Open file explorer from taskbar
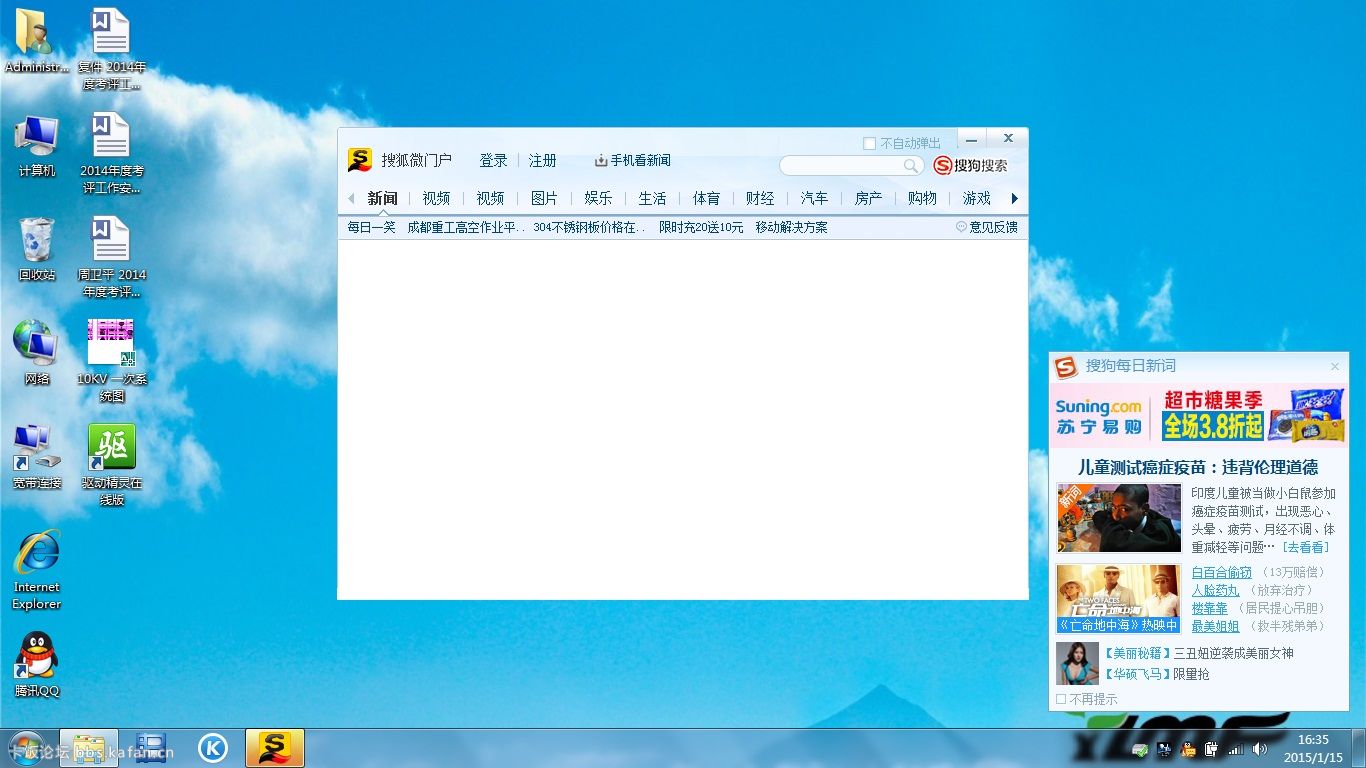Screen dimensions: 1366x768 point(89,748)
